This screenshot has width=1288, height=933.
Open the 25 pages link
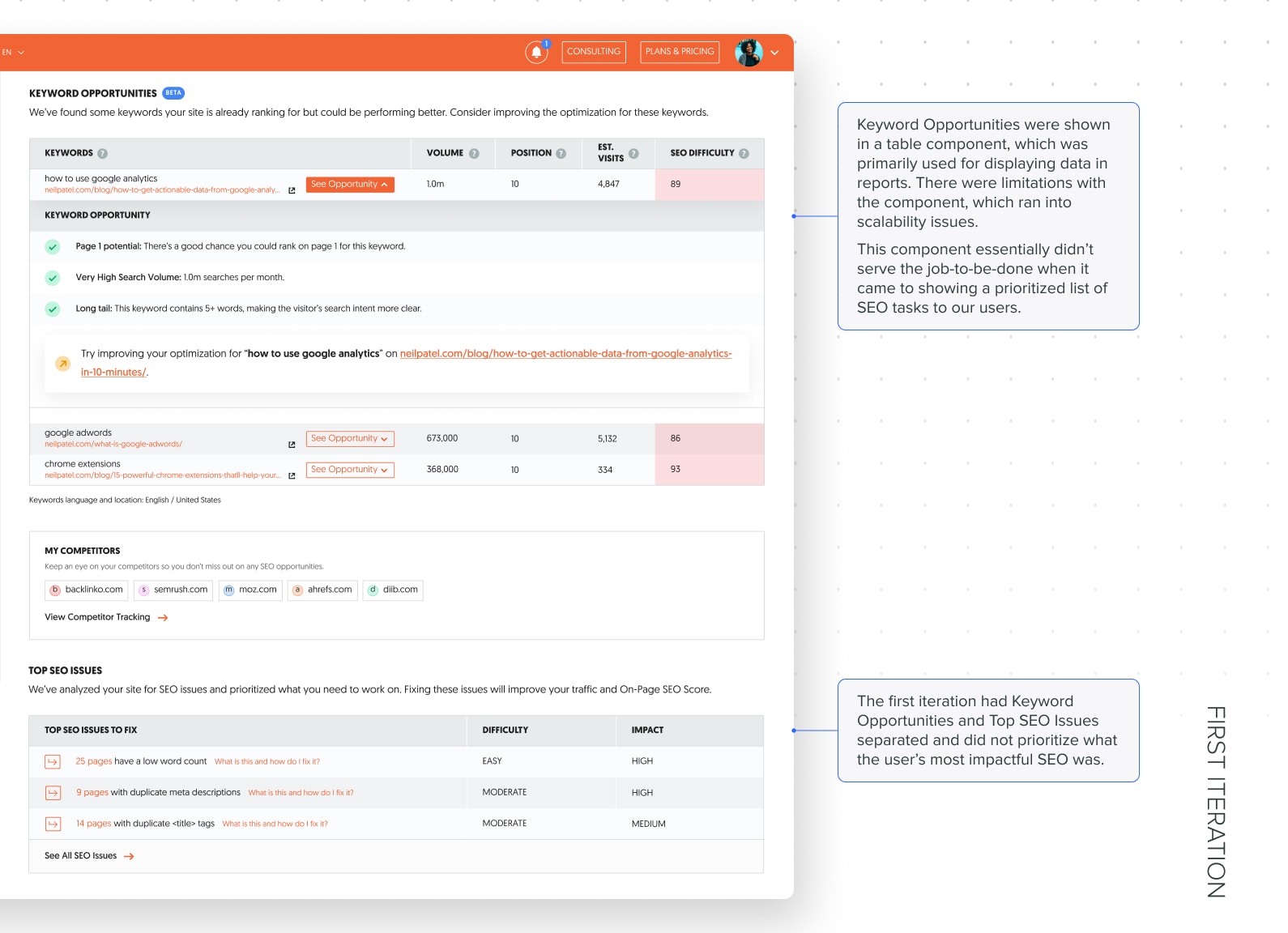94,761
